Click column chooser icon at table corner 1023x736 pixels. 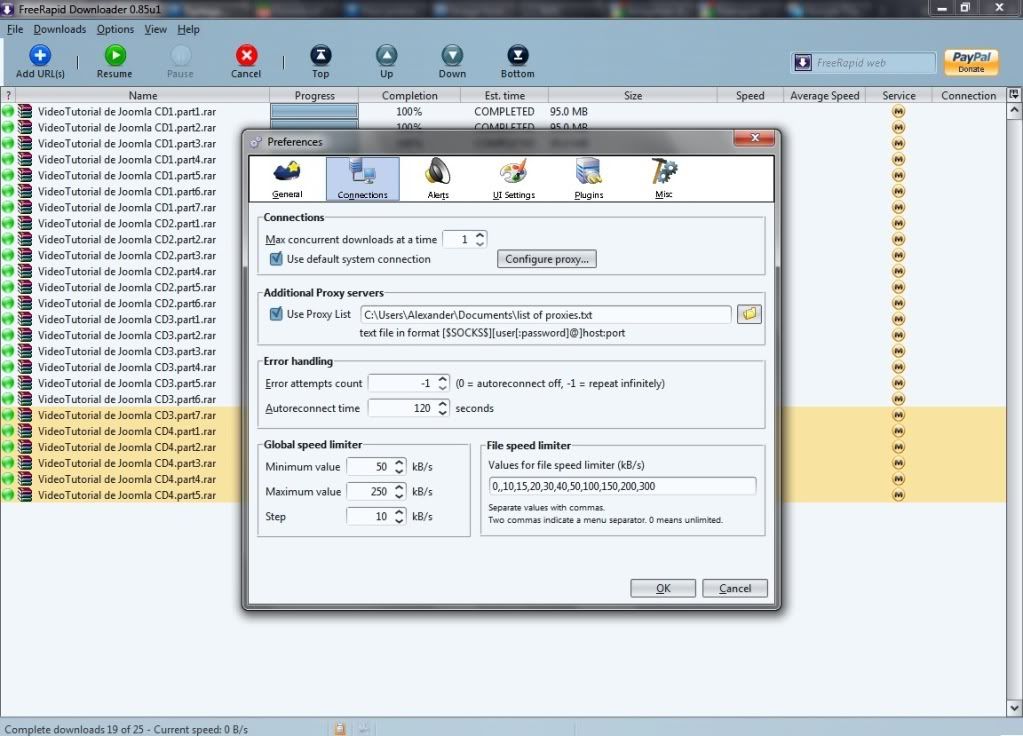(x=1014, y=95)
